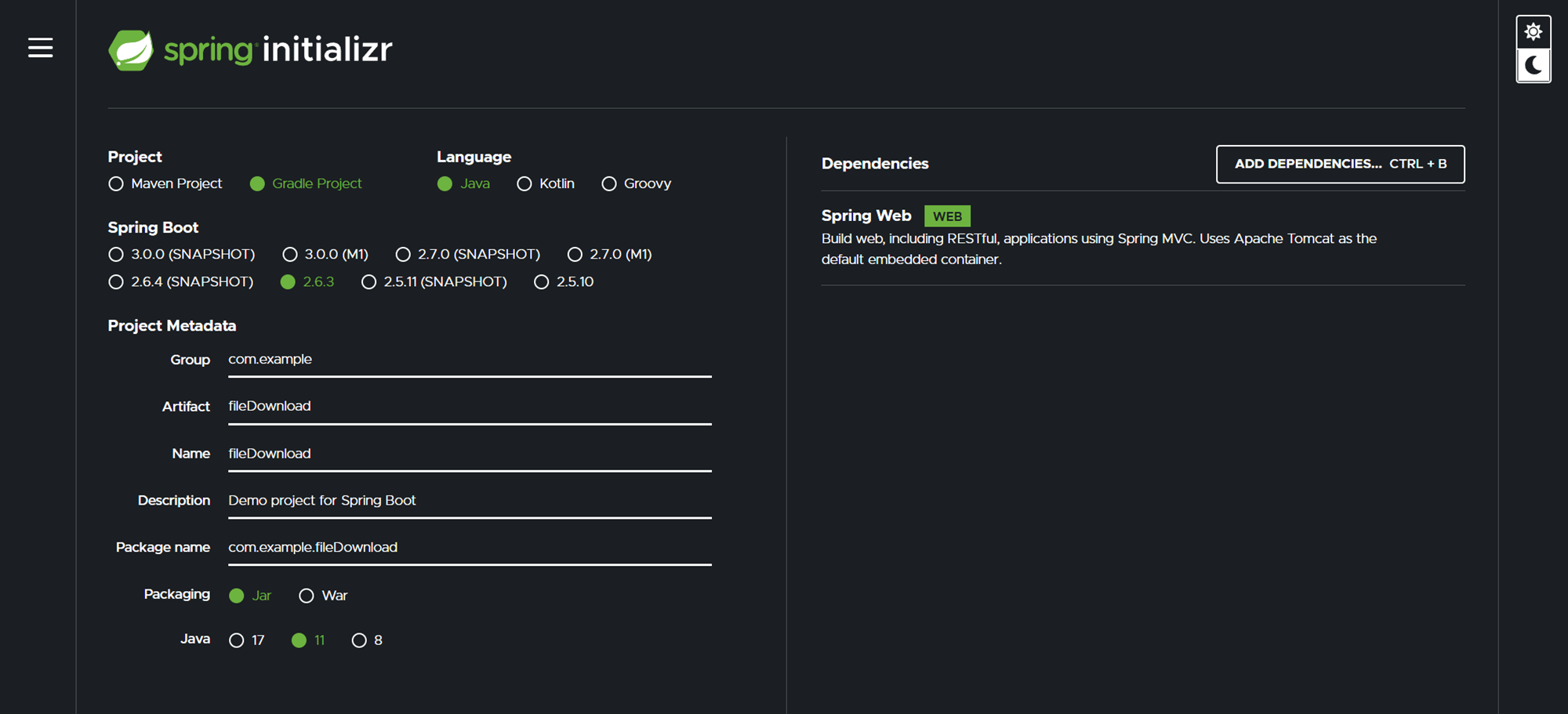Set packaging to War
Screen dimensions: 1568x714
click(323, 596)
